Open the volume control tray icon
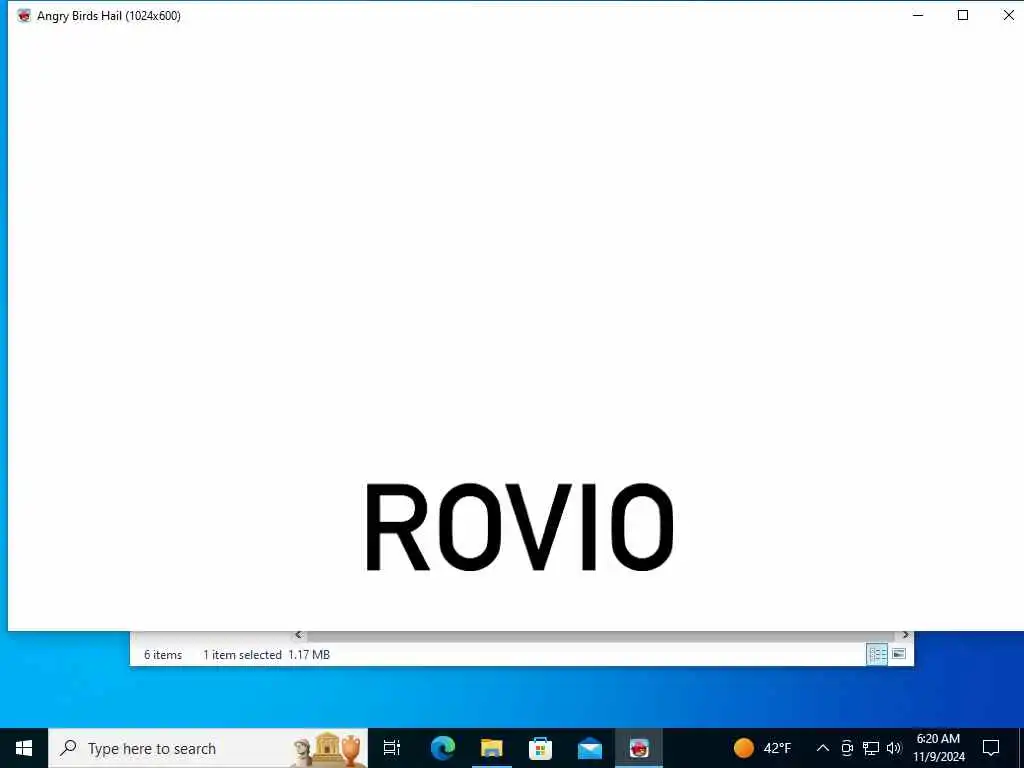Image resolution: width=1024 pixels, height=768 pixels. 894,748
